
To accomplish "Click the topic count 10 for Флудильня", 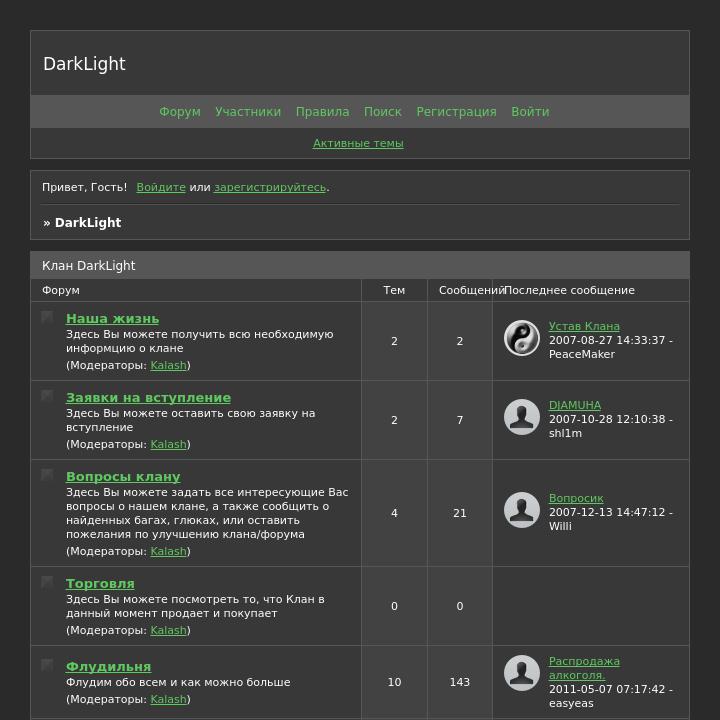I will click(x=394, y=682).
